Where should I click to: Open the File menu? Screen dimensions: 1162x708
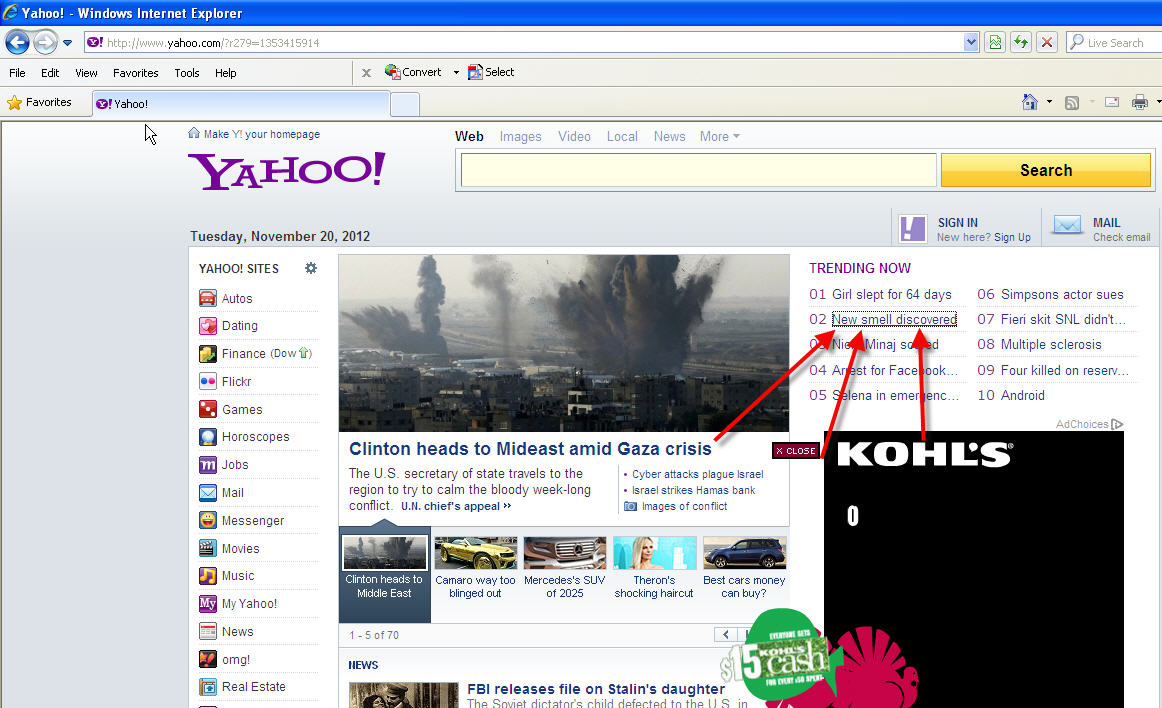pos(17,73)
